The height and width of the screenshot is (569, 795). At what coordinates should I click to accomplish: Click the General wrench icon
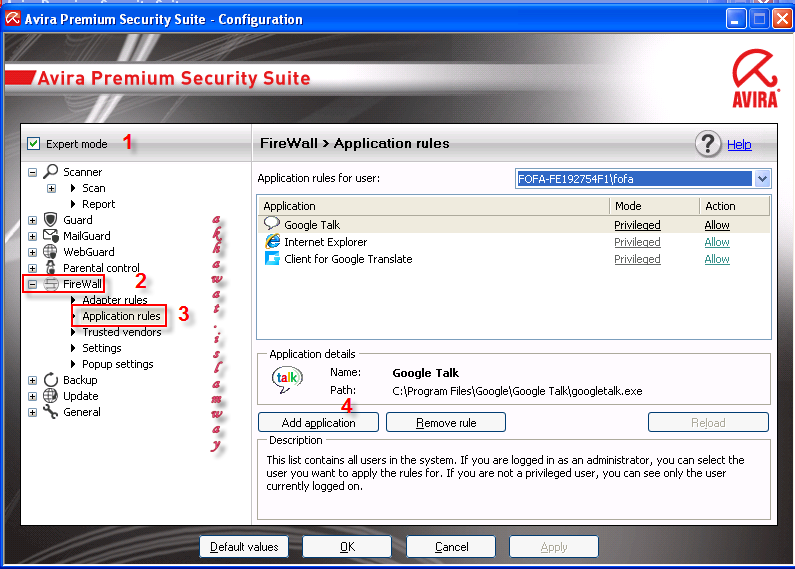pos(51,412)
